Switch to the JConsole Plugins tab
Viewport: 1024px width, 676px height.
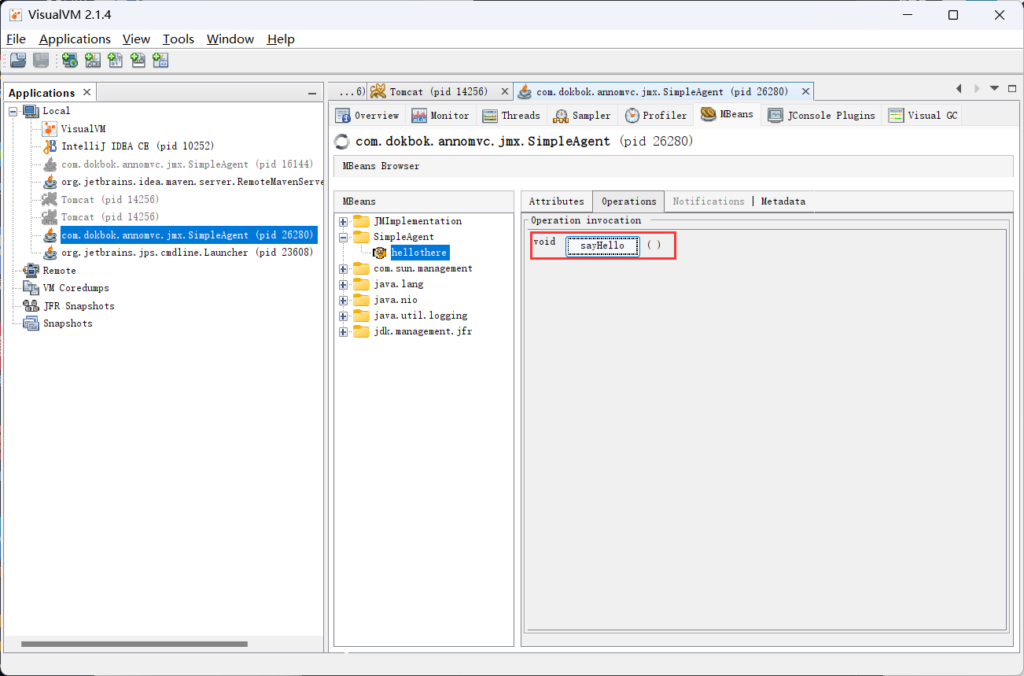821,116
